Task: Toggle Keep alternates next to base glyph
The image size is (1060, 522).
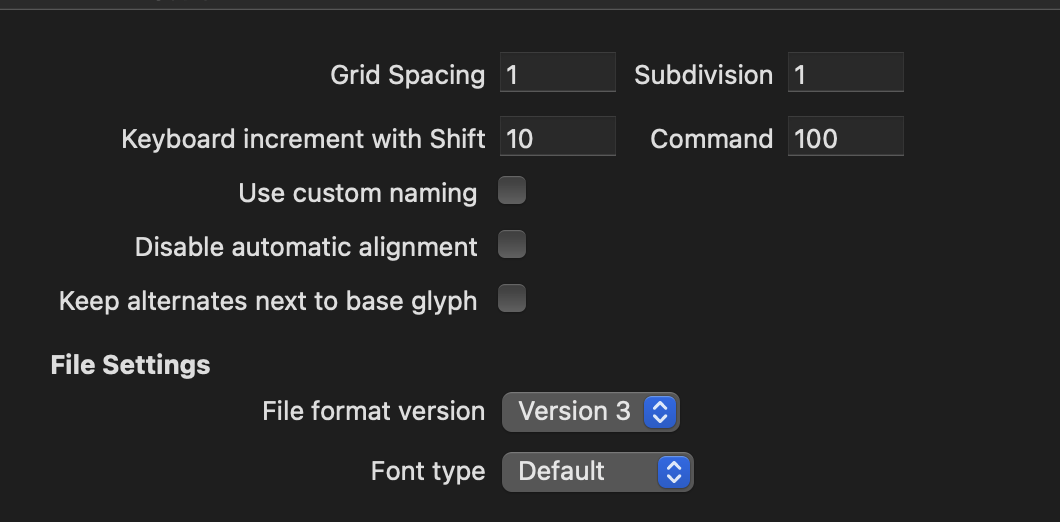Action: [x=512, y=299]
